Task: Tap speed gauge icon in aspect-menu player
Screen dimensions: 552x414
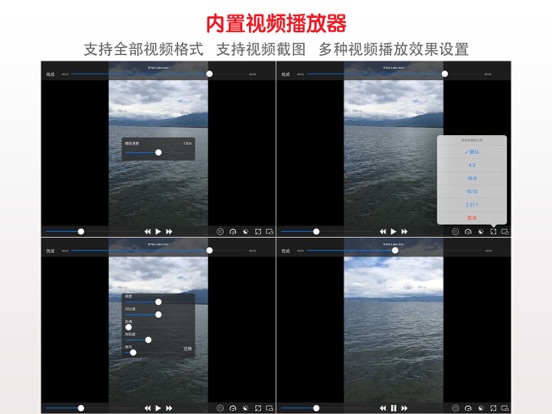Action: click(x=468, y=232)
